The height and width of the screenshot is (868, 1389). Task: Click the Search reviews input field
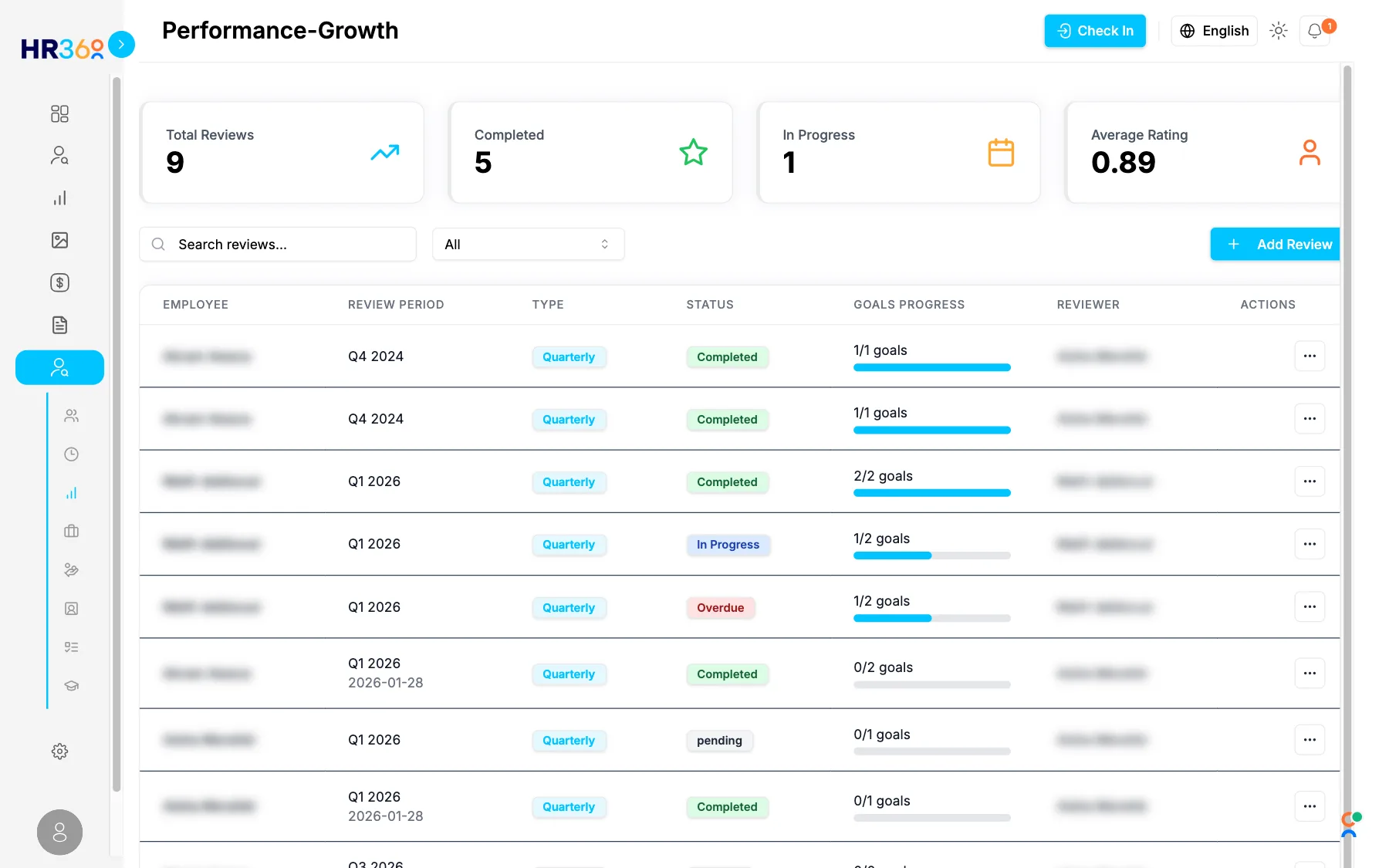pos(278,245)
